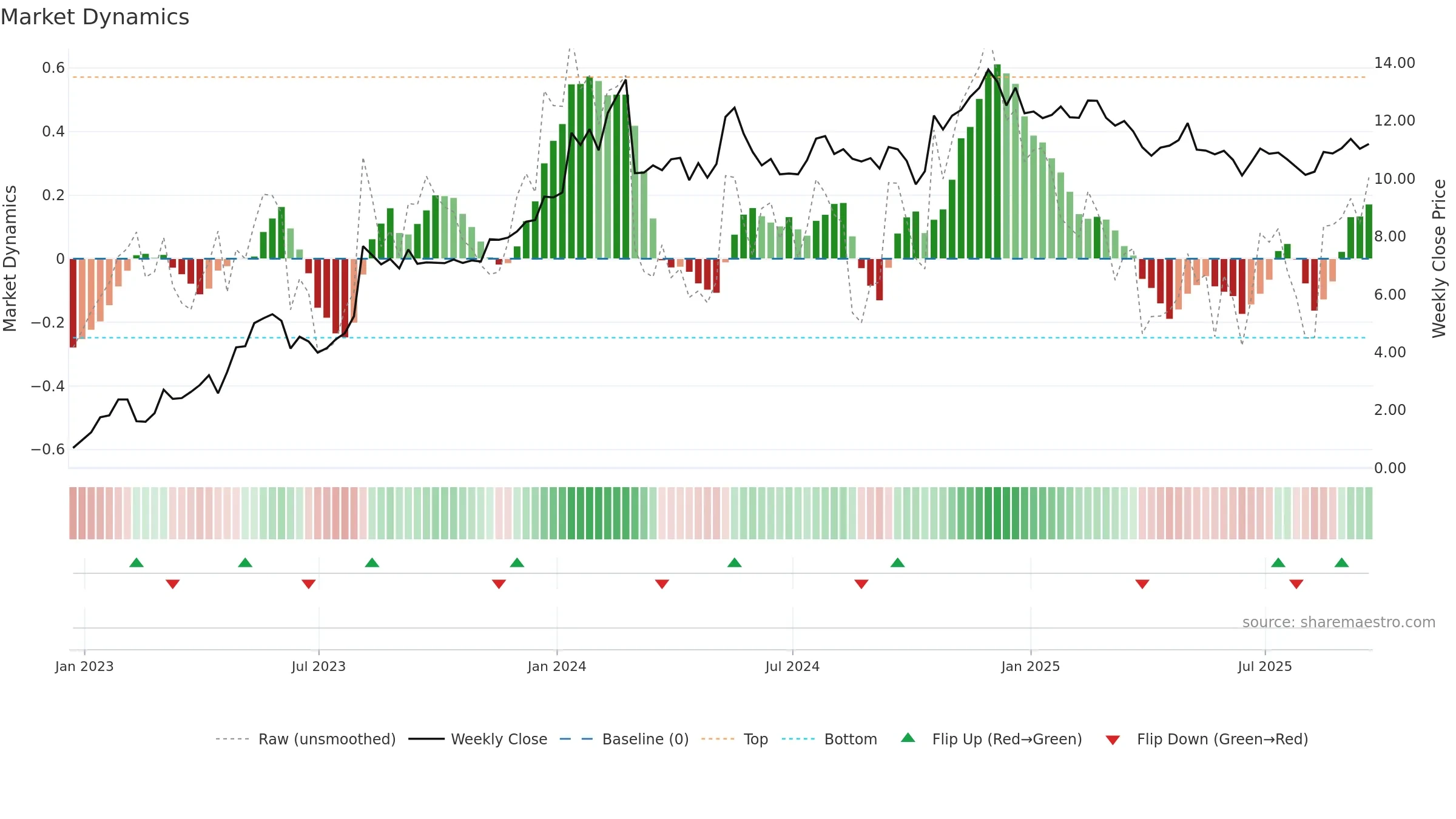Click the red flip-down triangle just before Jul 2023
Viewport: 1456px width, 819px height.
click(x=309, y=584)
